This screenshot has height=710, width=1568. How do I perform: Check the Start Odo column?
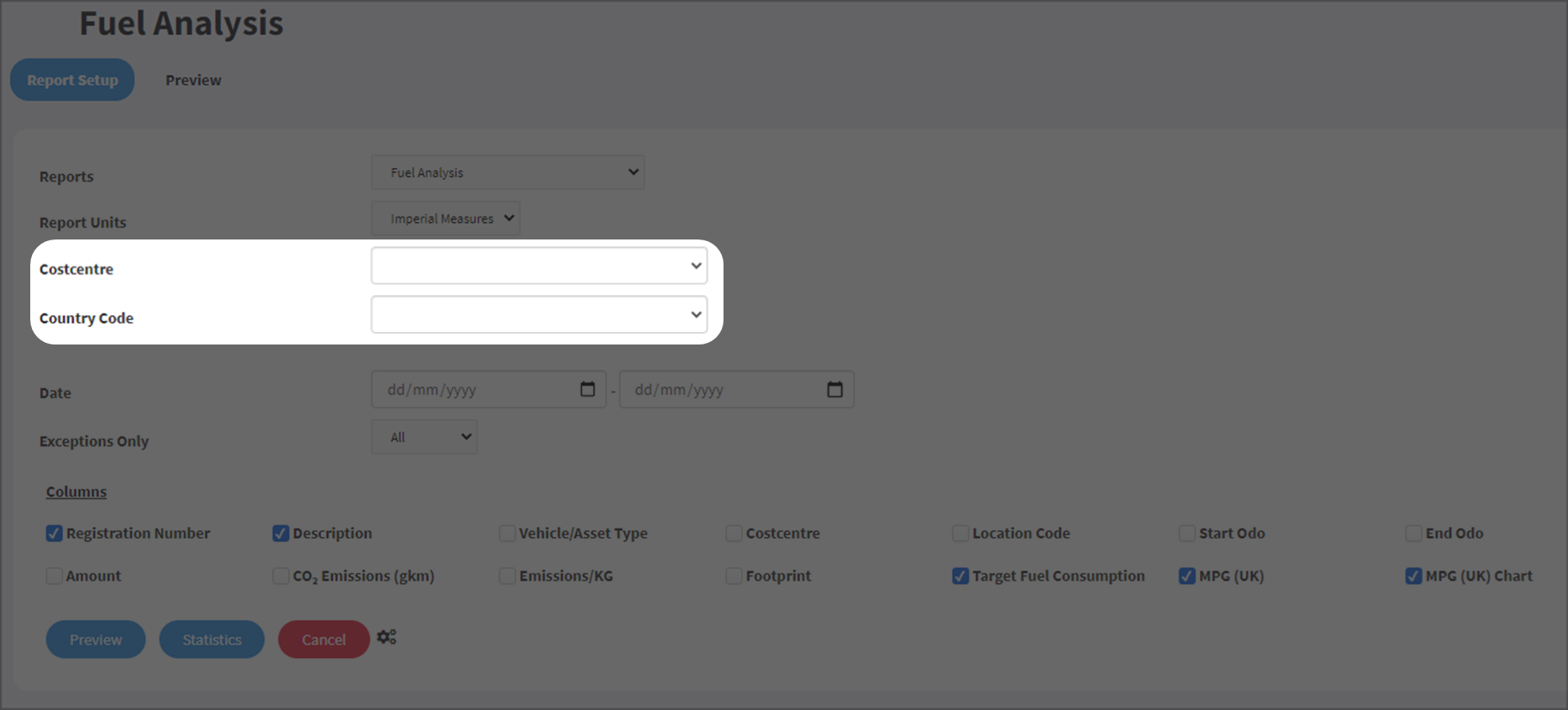(1187, 534)
